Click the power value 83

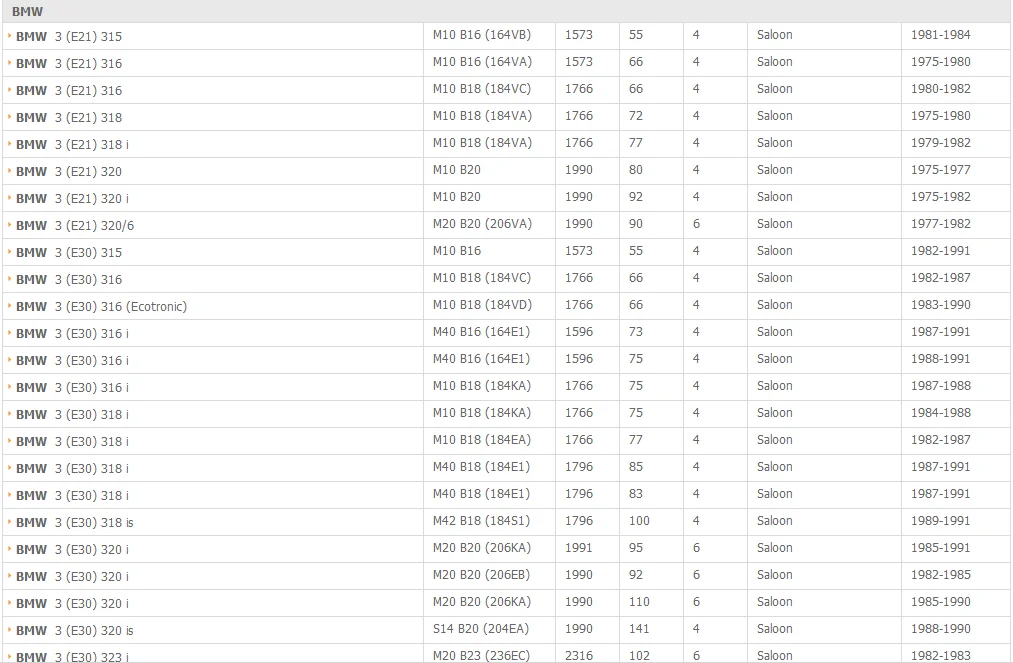(x=636, y=494)
